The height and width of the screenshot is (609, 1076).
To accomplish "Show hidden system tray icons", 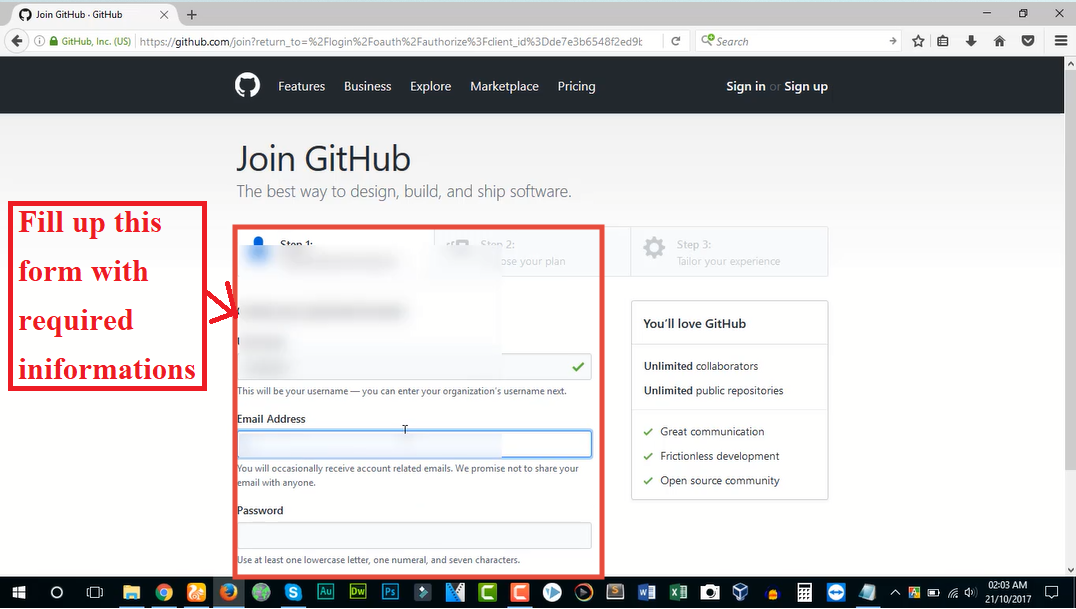I will (895, 593).
